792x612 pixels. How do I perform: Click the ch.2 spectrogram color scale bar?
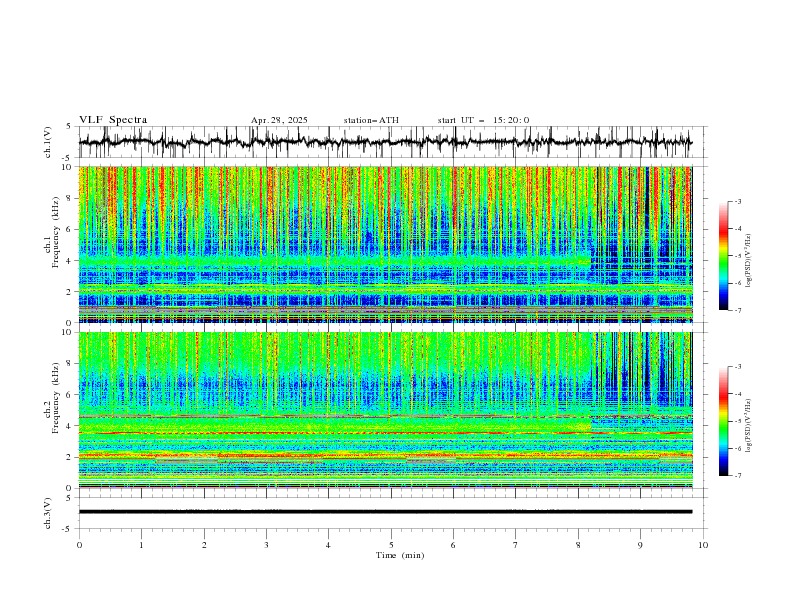723,421
